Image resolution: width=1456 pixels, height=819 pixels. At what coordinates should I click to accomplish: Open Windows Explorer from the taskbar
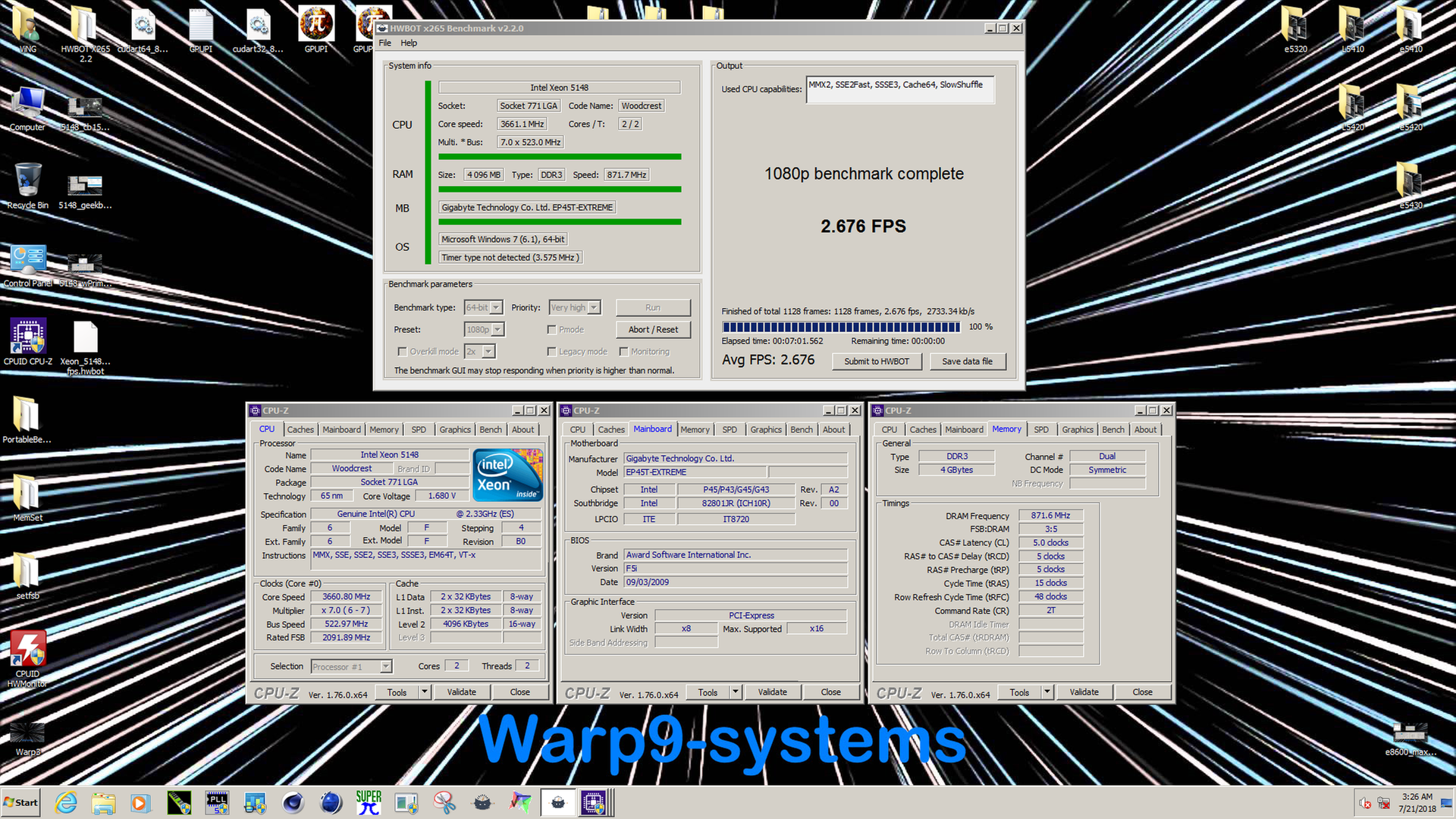104,802
